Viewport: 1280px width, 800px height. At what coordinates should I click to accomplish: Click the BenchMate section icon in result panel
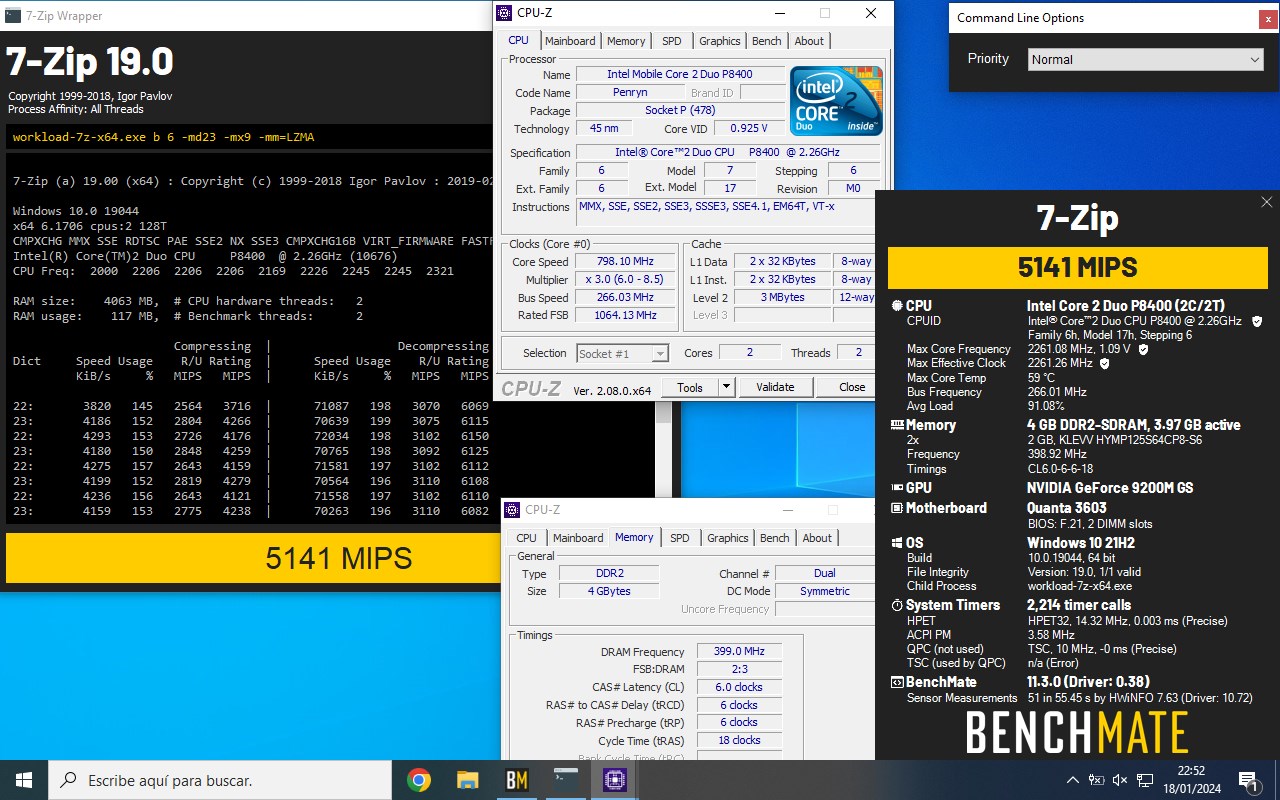pyautogui.click(x=897, y=682)
